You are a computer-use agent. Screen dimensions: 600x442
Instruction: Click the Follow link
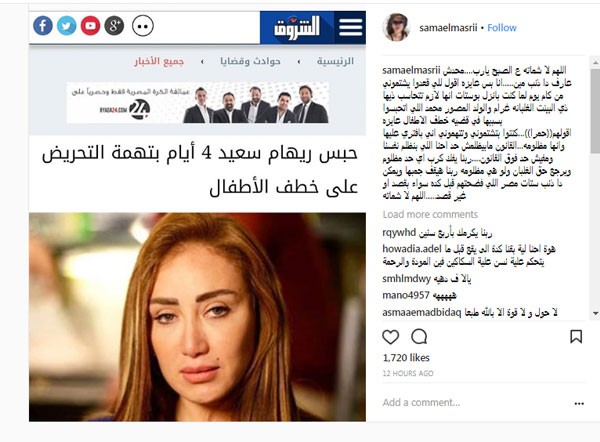point(502,28)
